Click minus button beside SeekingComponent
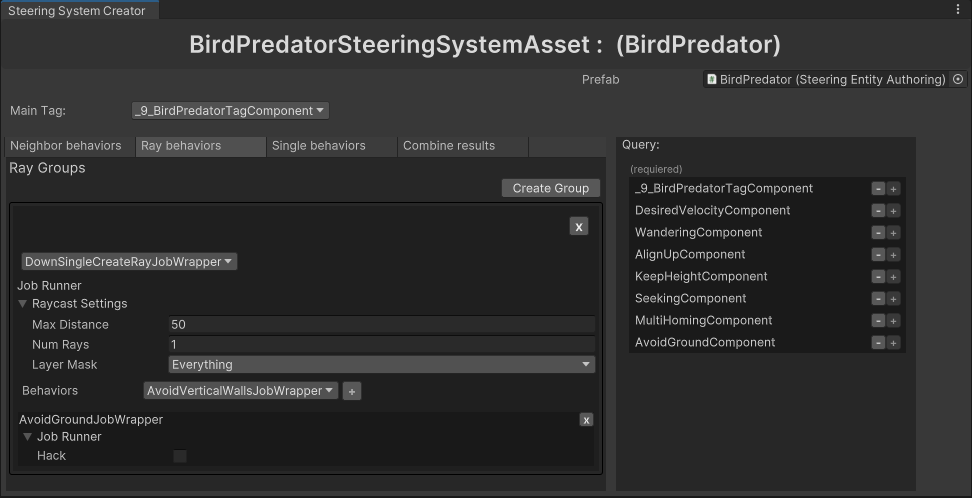The image size is (972, 498). [x=878, y=299]
